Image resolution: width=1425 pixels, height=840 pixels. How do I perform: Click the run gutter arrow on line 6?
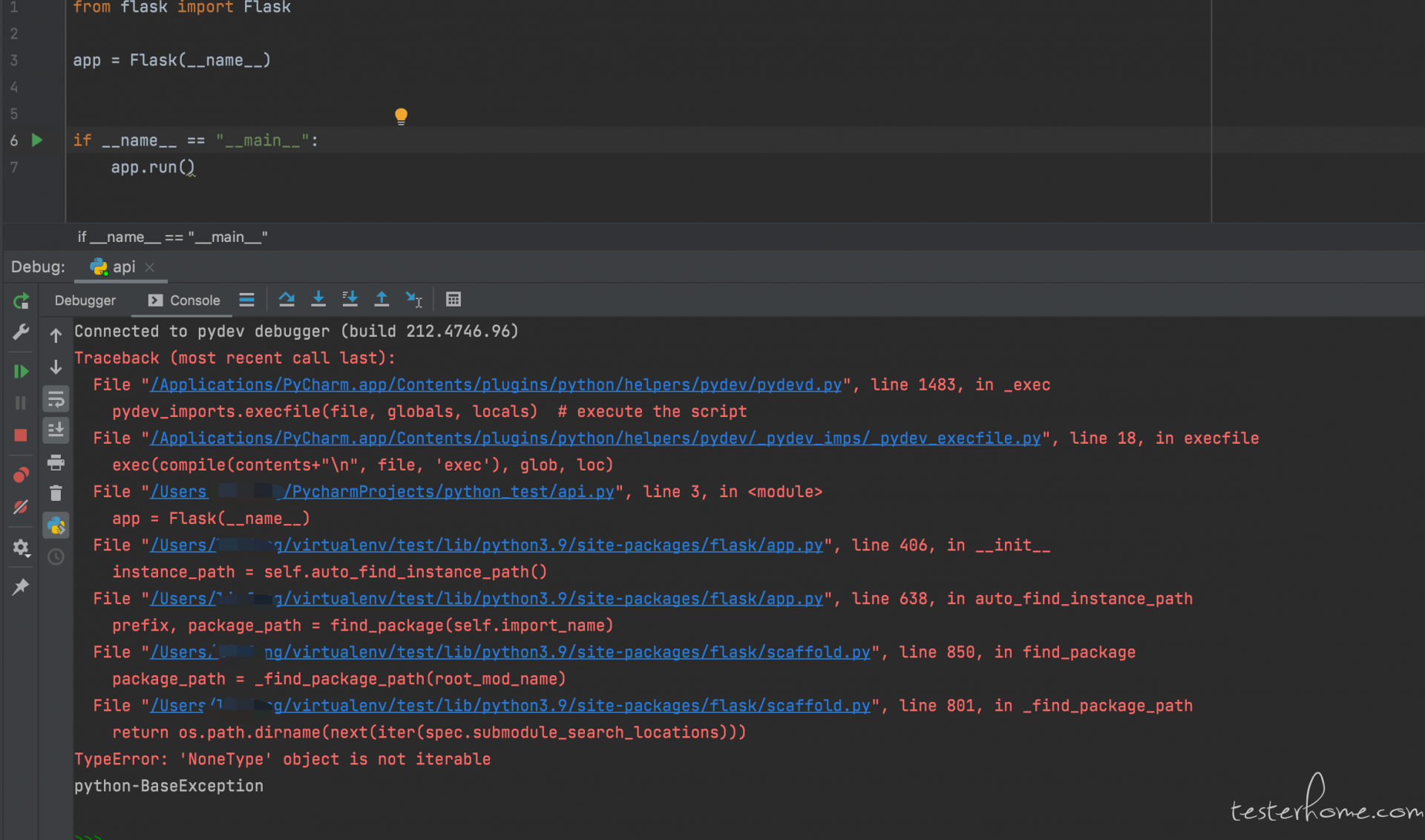pos(37,140)
